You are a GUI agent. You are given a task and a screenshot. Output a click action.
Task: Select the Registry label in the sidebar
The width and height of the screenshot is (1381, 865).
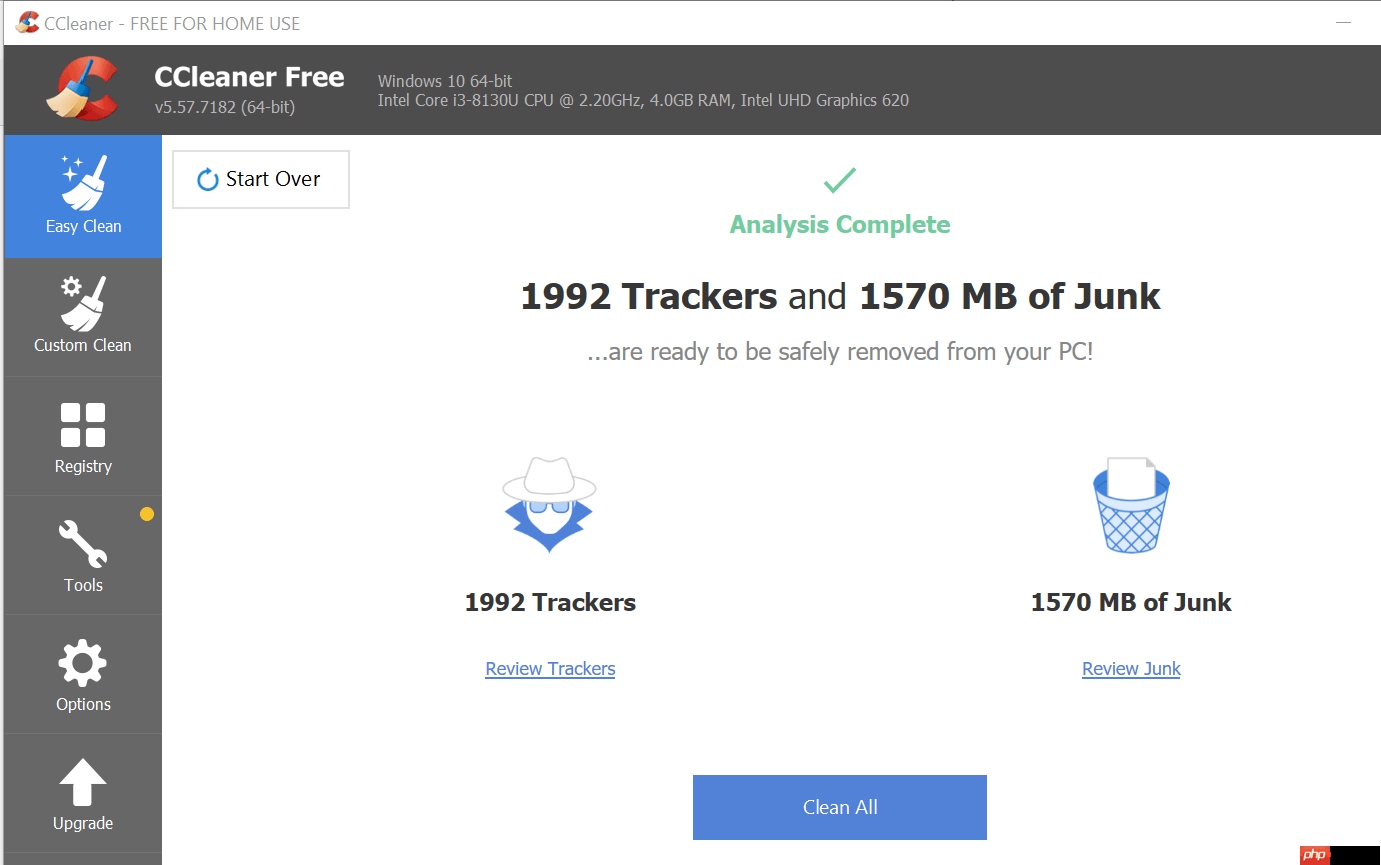click(83, 466)
